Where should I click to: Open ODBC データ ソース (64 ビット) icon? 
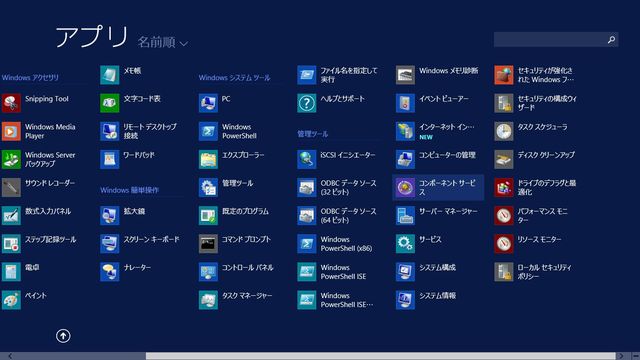[x=307, y=216]
